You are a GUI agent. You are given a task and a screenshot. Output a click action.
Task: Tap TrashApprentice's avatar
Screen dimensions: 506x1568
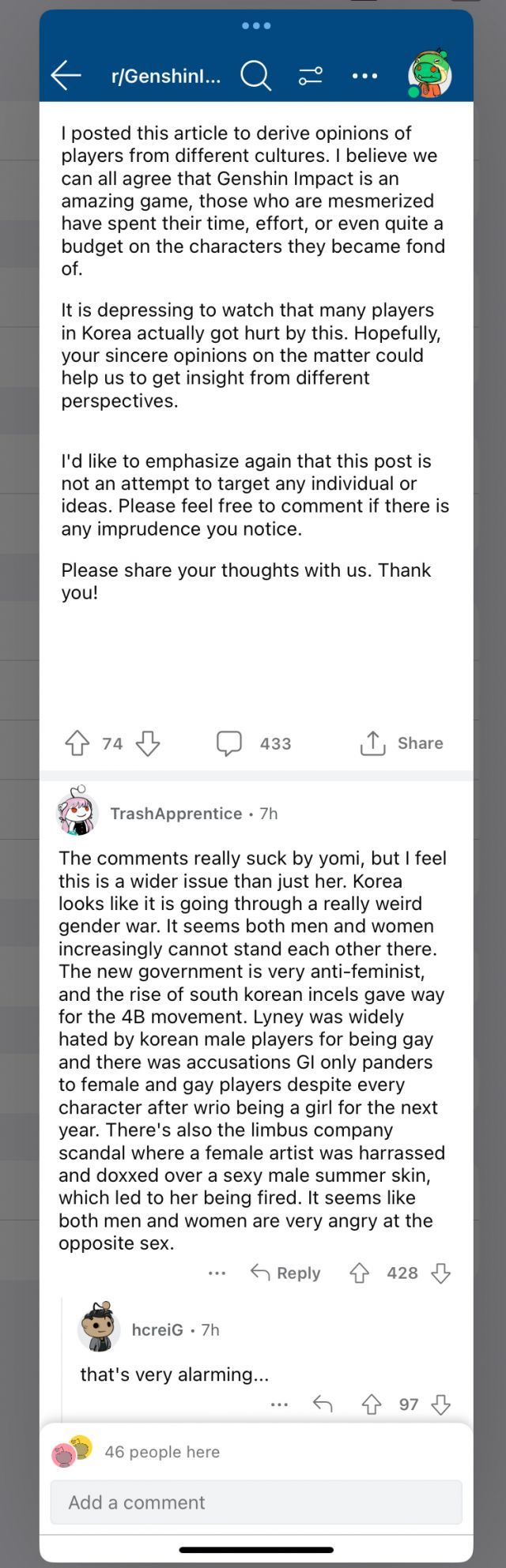77,813
